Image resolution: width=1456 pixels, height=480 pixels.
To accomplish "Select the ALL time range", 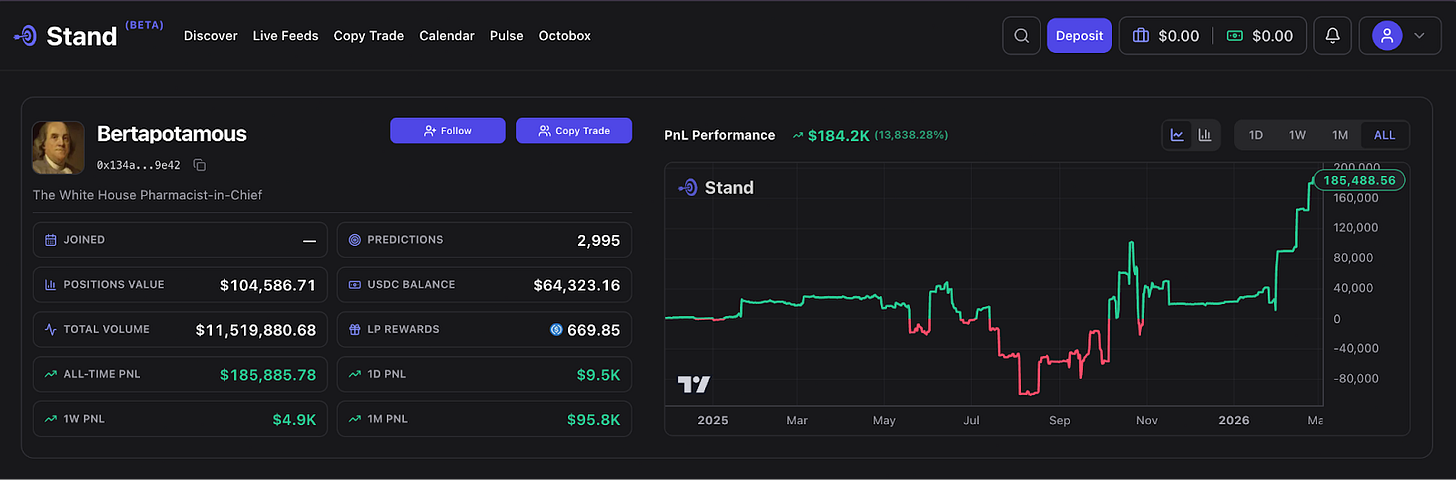I will pos(1385,135).
